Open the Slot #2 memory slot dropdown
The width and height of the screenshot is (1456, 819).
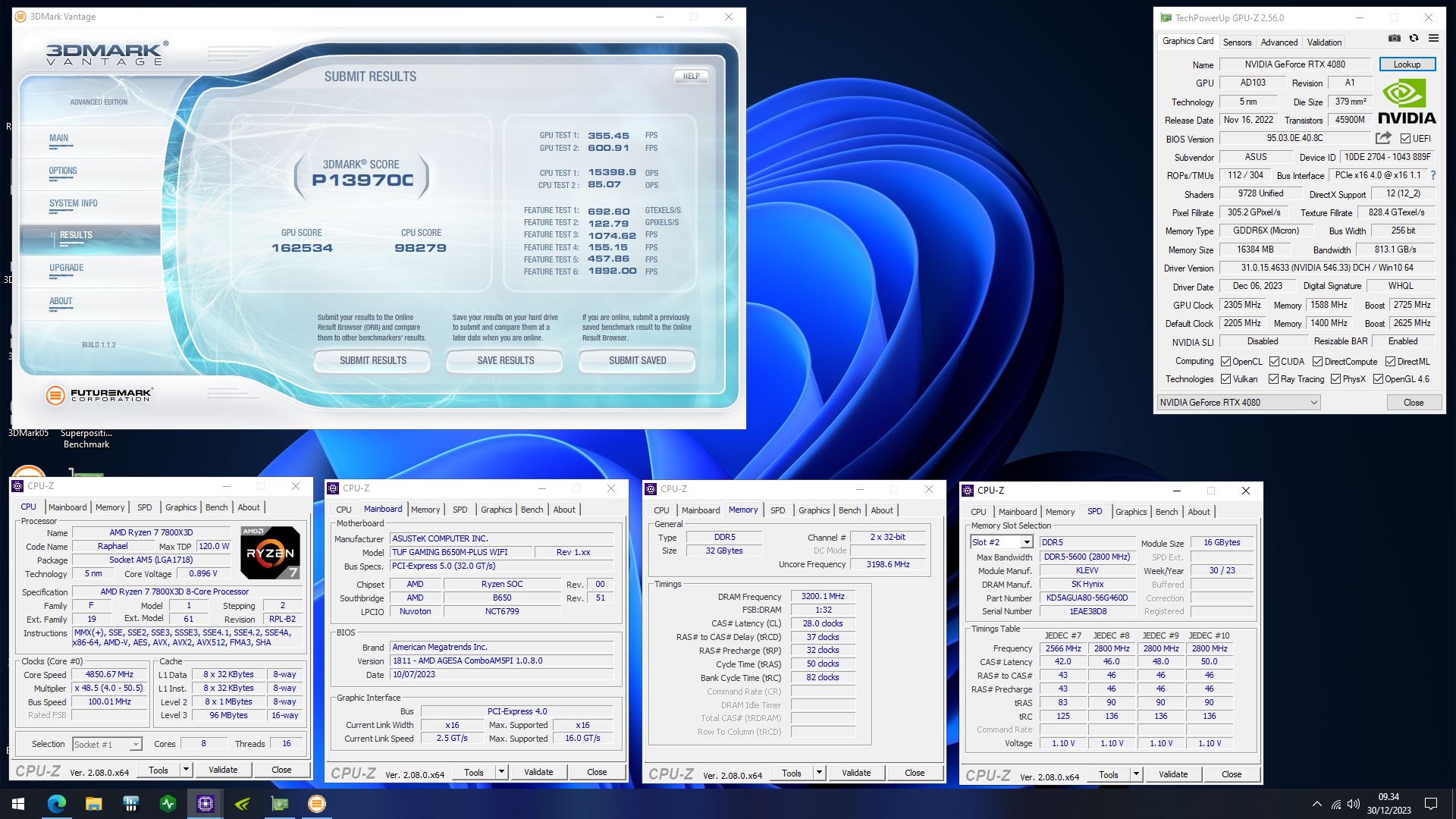point(1001,542)
